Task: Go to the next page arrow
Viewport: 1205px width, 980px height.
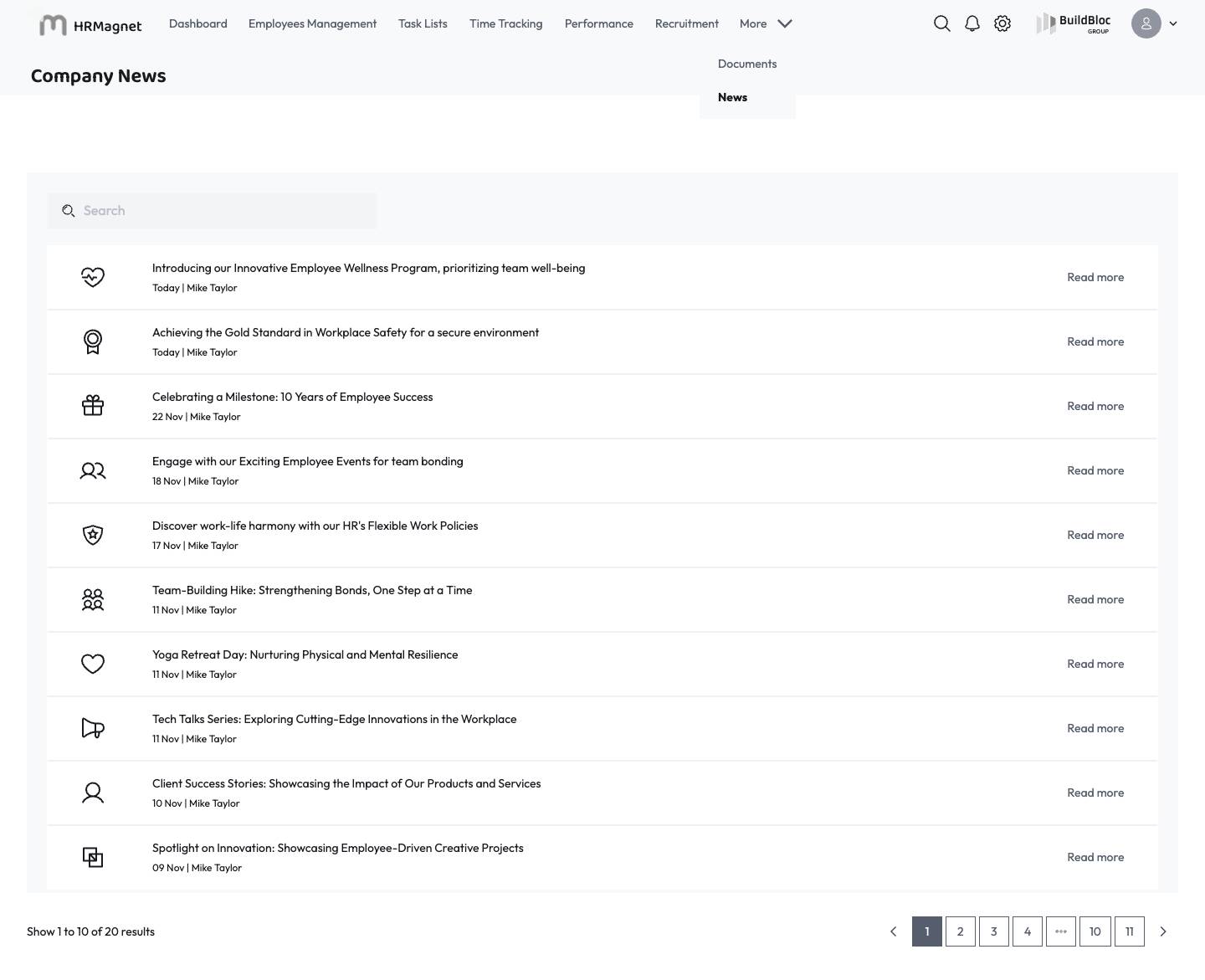Action: point(1163,931)
